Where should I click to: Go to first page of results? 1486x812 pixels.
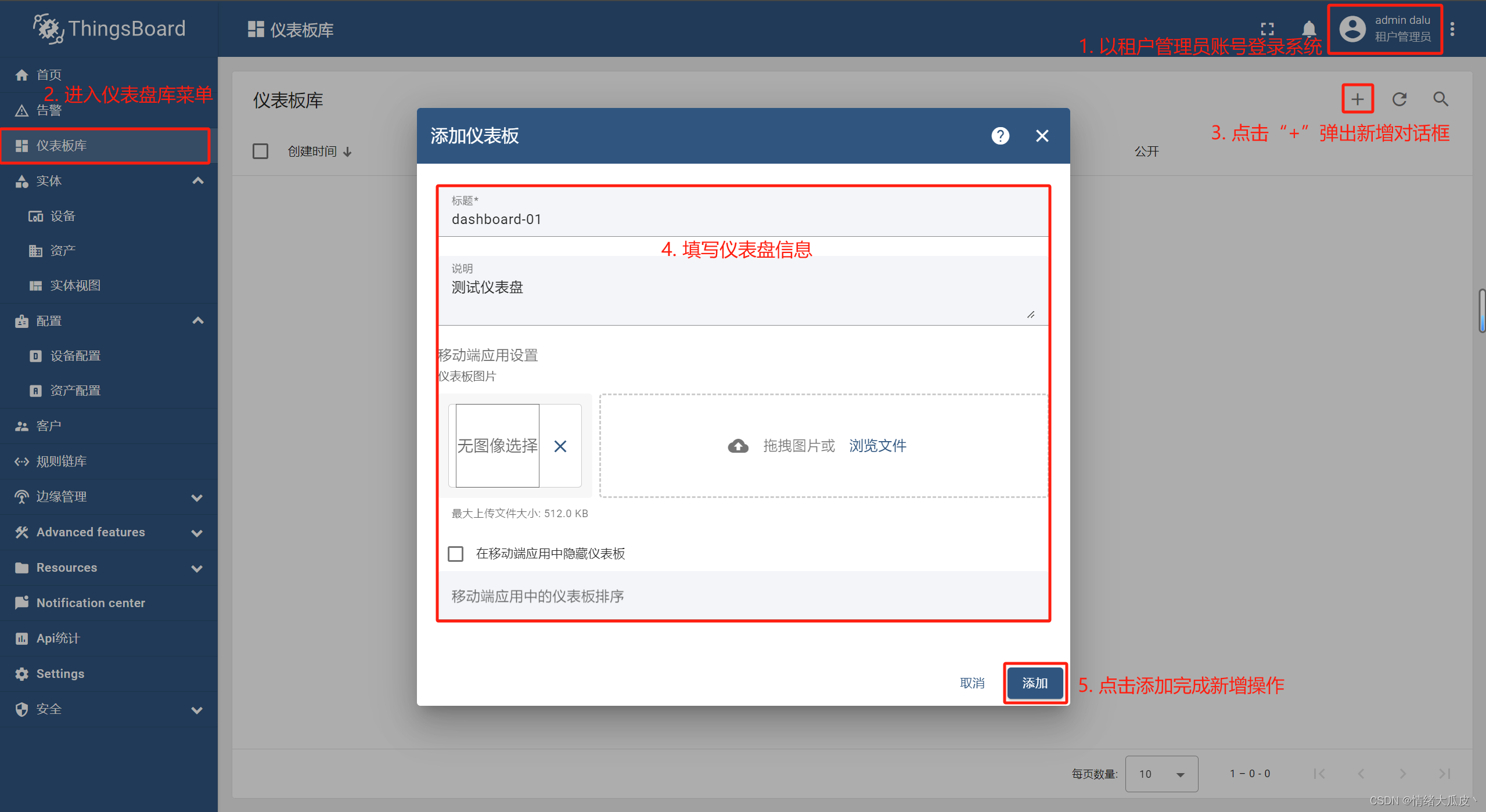[1319, 774]
